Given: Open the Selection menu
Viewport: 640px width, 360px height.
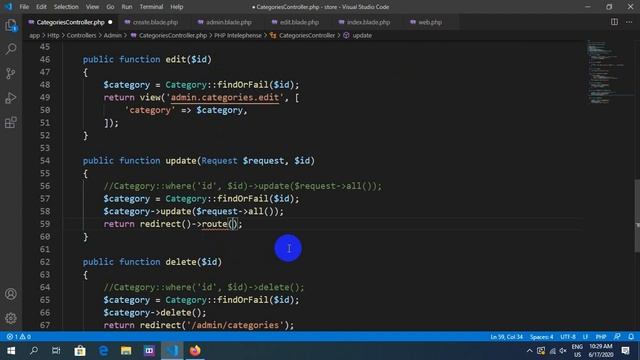Looking at the screenshot, I should (x=66, y=7).
